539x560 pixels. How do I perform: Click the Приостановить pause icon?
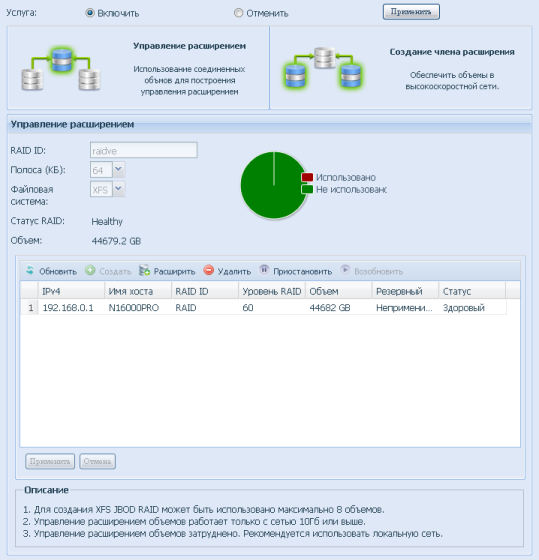pos(264,270)
